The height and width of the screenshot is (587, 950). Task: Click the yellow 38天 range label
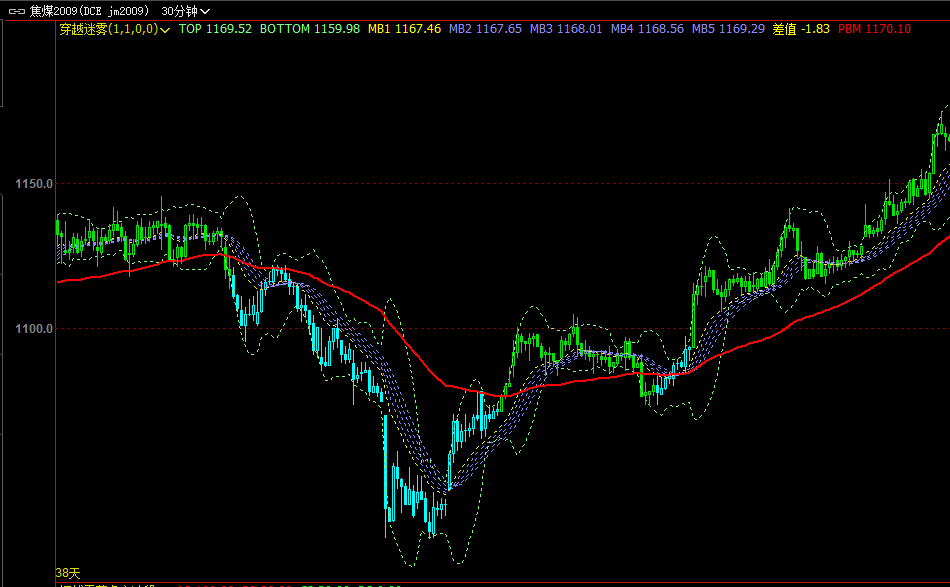click(x=67, y=573)
